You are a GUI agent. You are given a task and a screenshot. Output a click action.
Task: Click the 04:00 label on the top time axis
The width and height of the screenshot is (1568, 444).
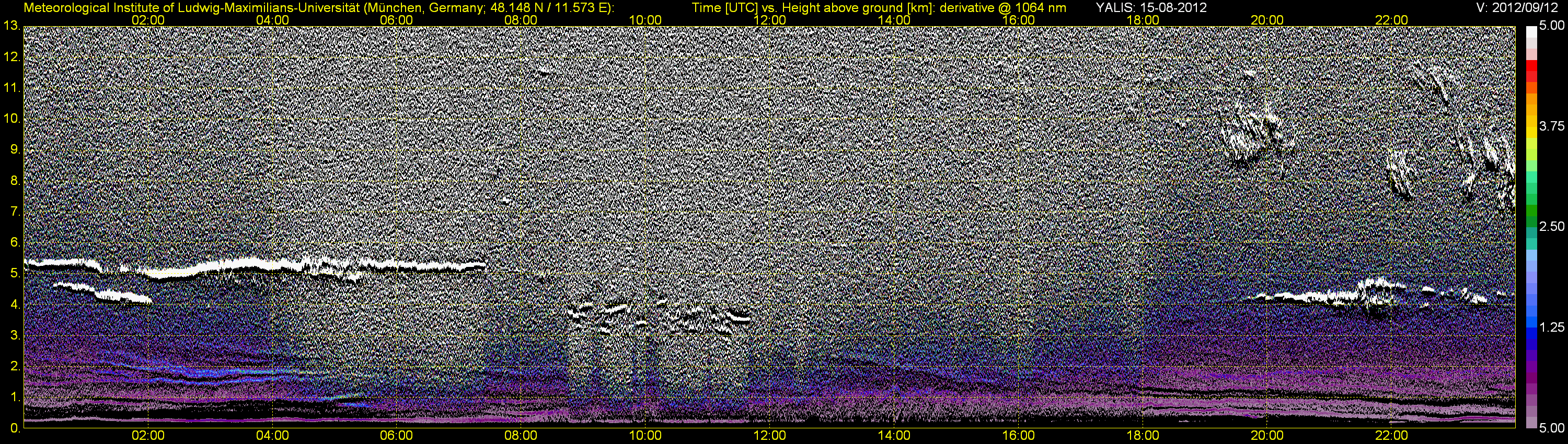pyautogui.click(x=273, y=20)
